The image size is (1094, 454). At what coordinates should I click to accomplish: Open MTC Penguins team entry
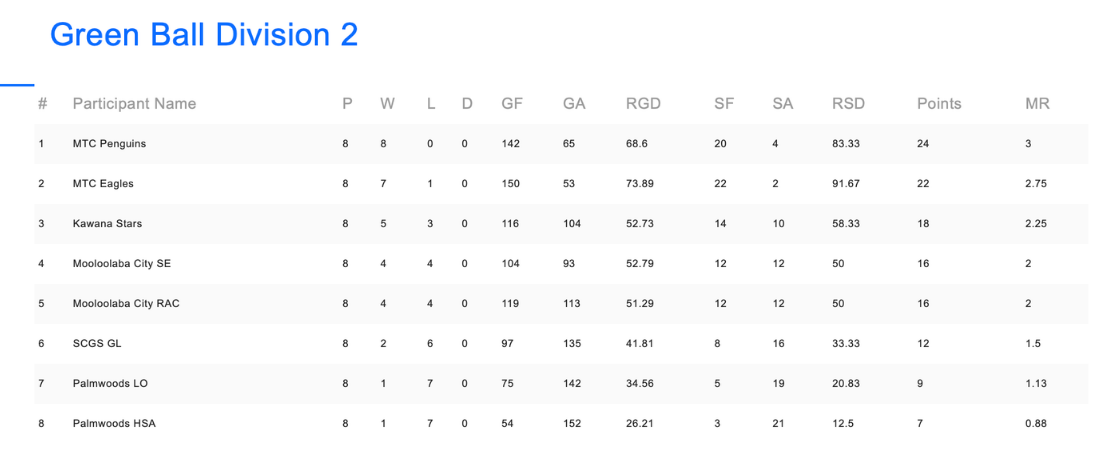(x=109, y=144)
